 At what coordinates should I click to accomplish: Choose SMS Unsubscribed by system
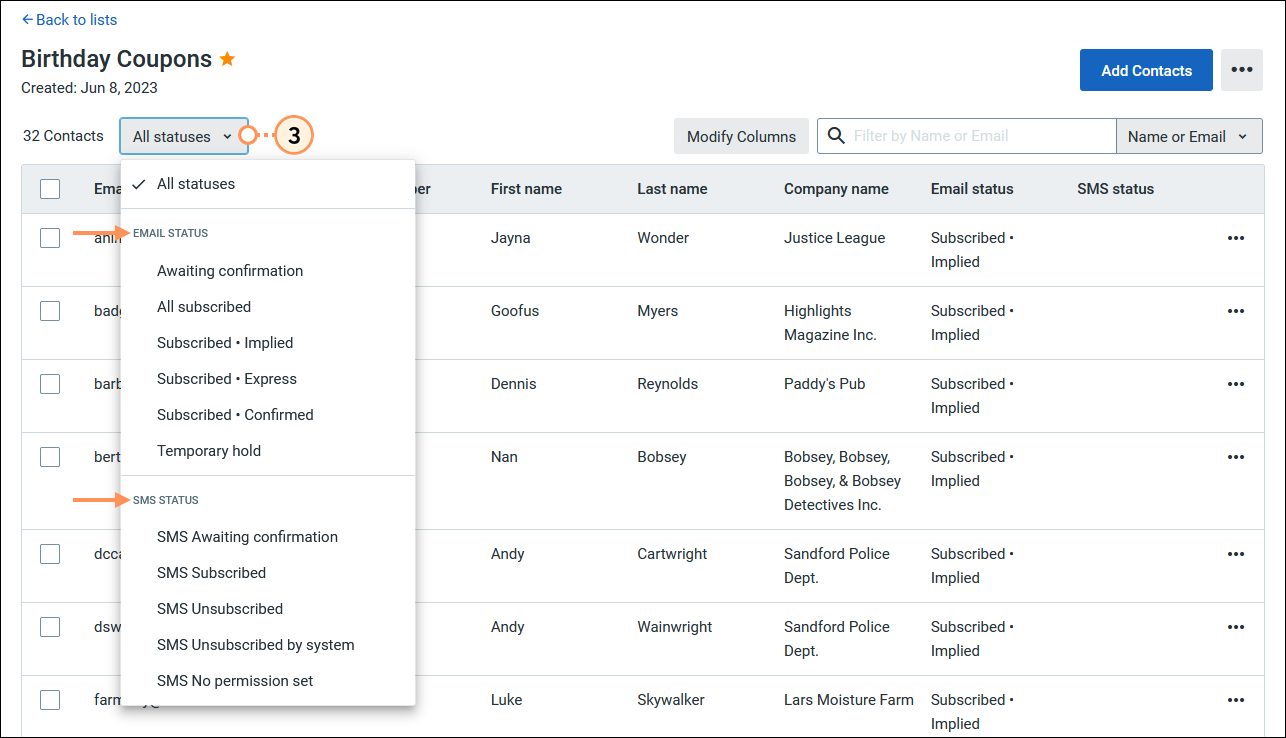coord(268,645)
